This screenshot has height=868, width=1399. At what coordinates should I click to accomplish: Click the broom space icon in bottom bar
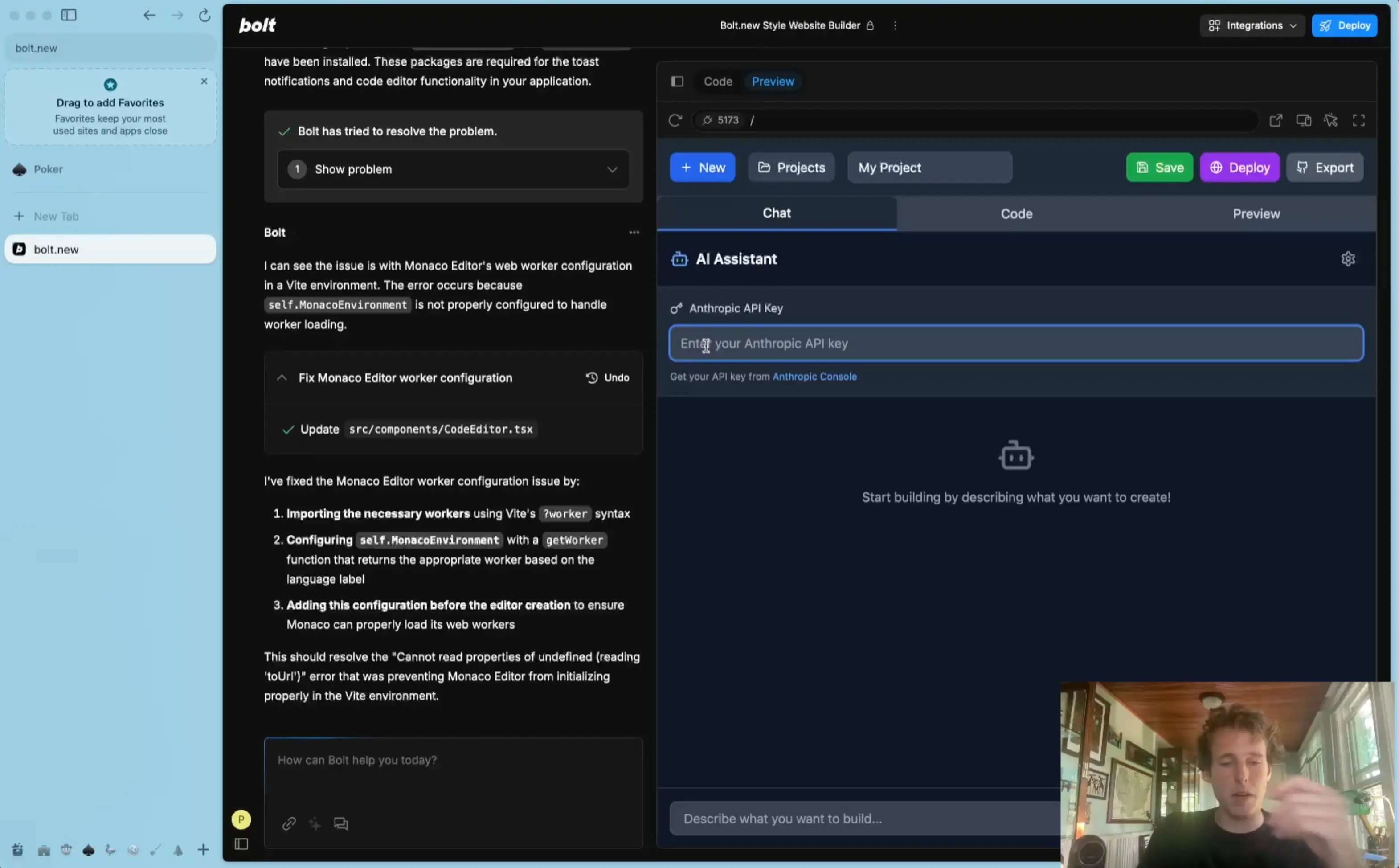click(x=155, y=850)
